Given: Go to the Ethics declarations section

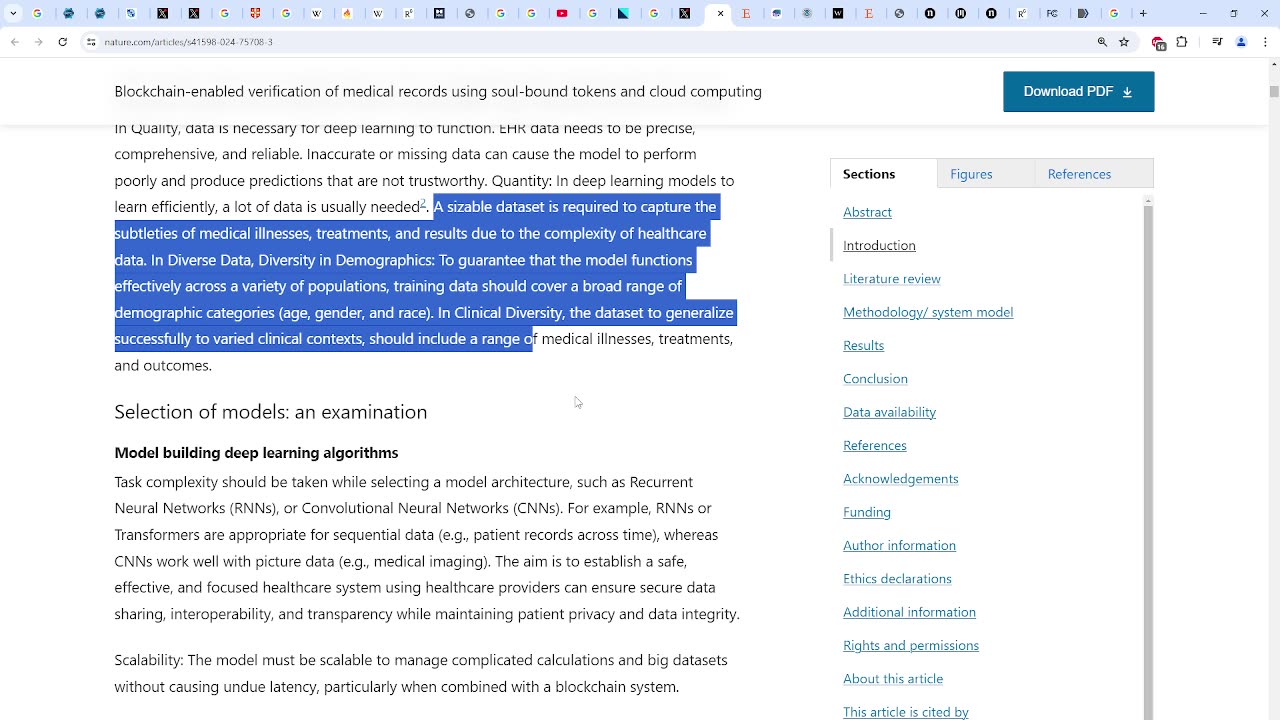Looking at the screenshot, I should pos(897,579).
